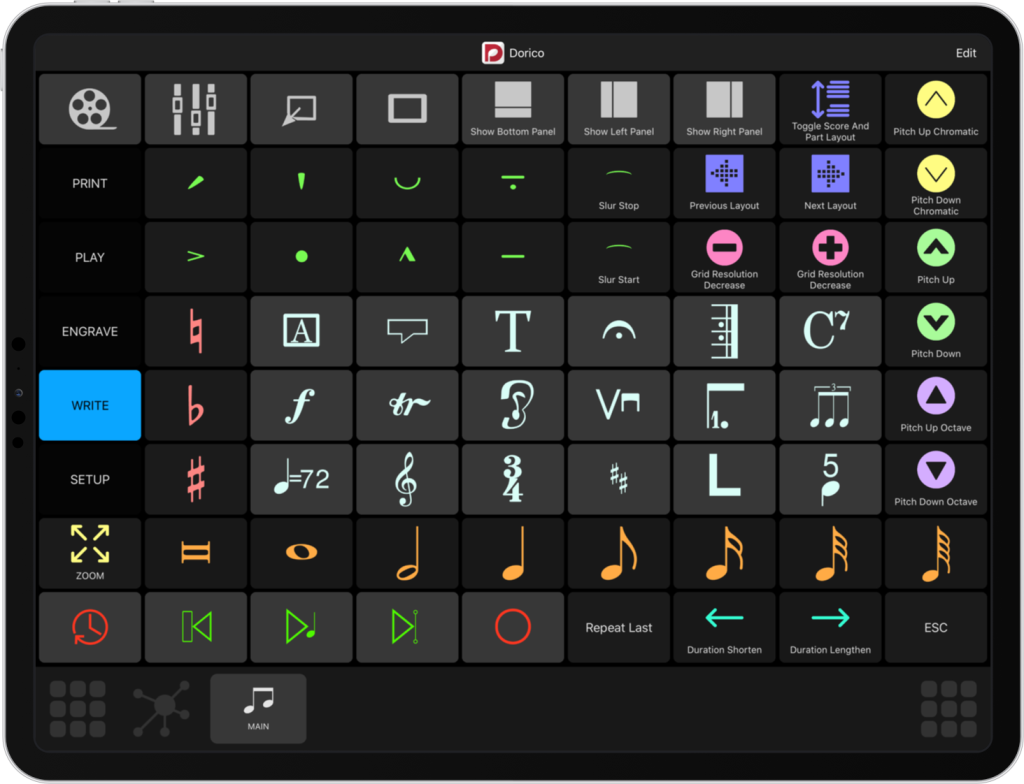Image resolution: width=1024 pixels, height=784 pixels.
Task: Click the fermata hold icon
Action: click(x=619, y=331)
